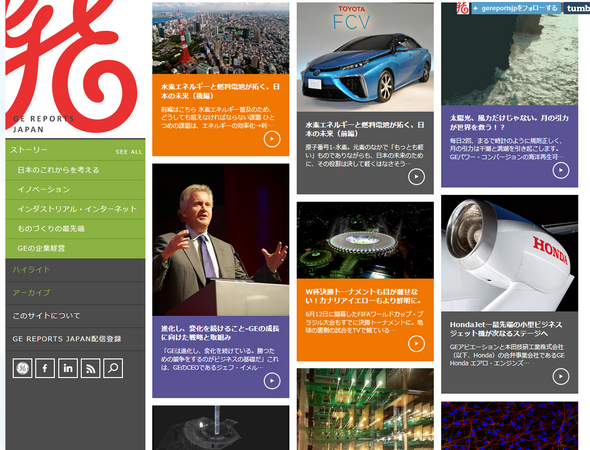This screenshot has width=590, height=450.
Task: Click excerpt text starting 毎日2回、まるで時計のように
Action: (x=507, y=149)
